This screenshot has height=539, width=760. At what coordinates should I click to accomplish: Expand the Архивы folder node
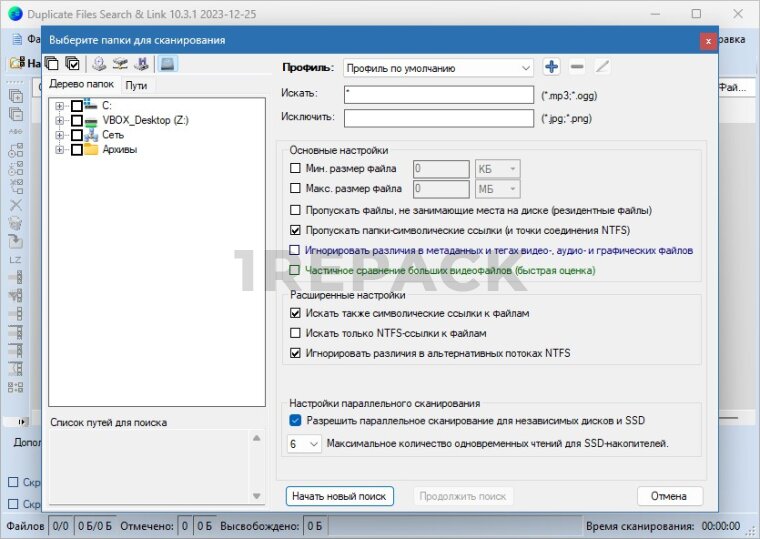coord(60,150)
